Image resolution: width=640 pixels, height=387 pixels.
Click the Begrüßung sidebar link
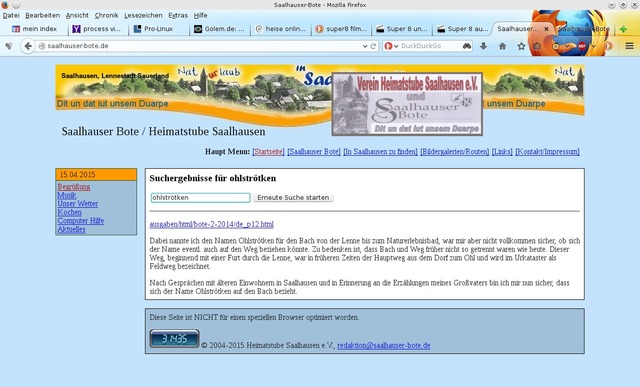[x=74, y=187]
